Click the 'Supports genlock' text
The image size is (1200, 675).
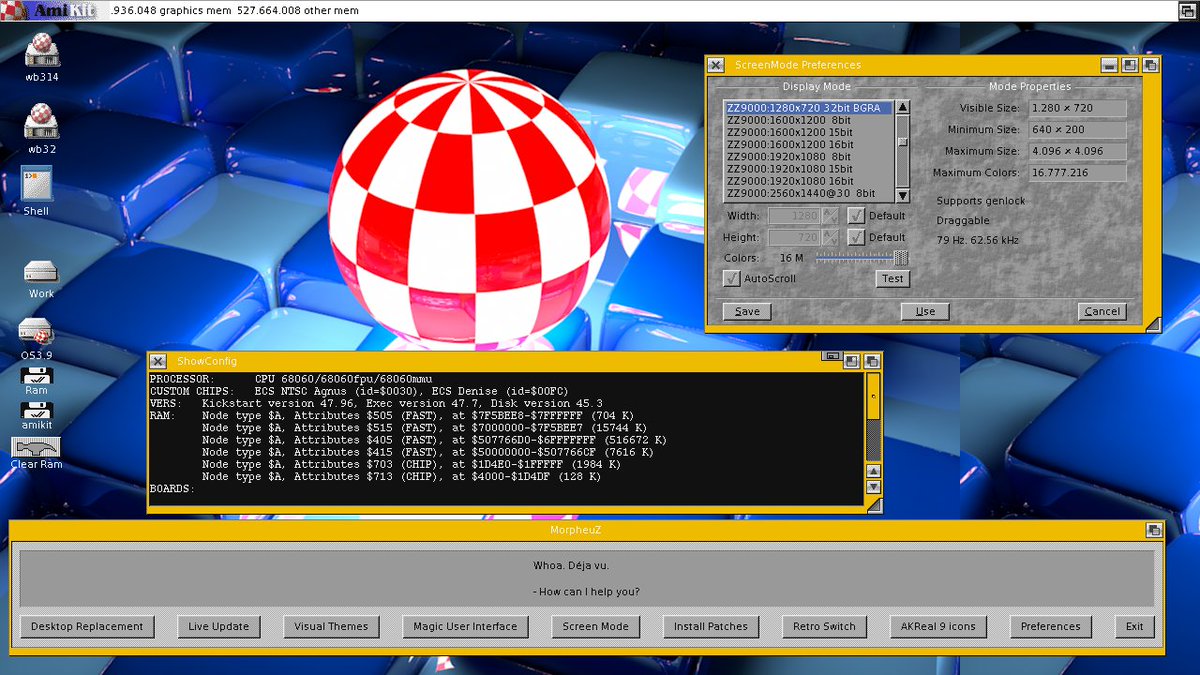click(980, 201)
